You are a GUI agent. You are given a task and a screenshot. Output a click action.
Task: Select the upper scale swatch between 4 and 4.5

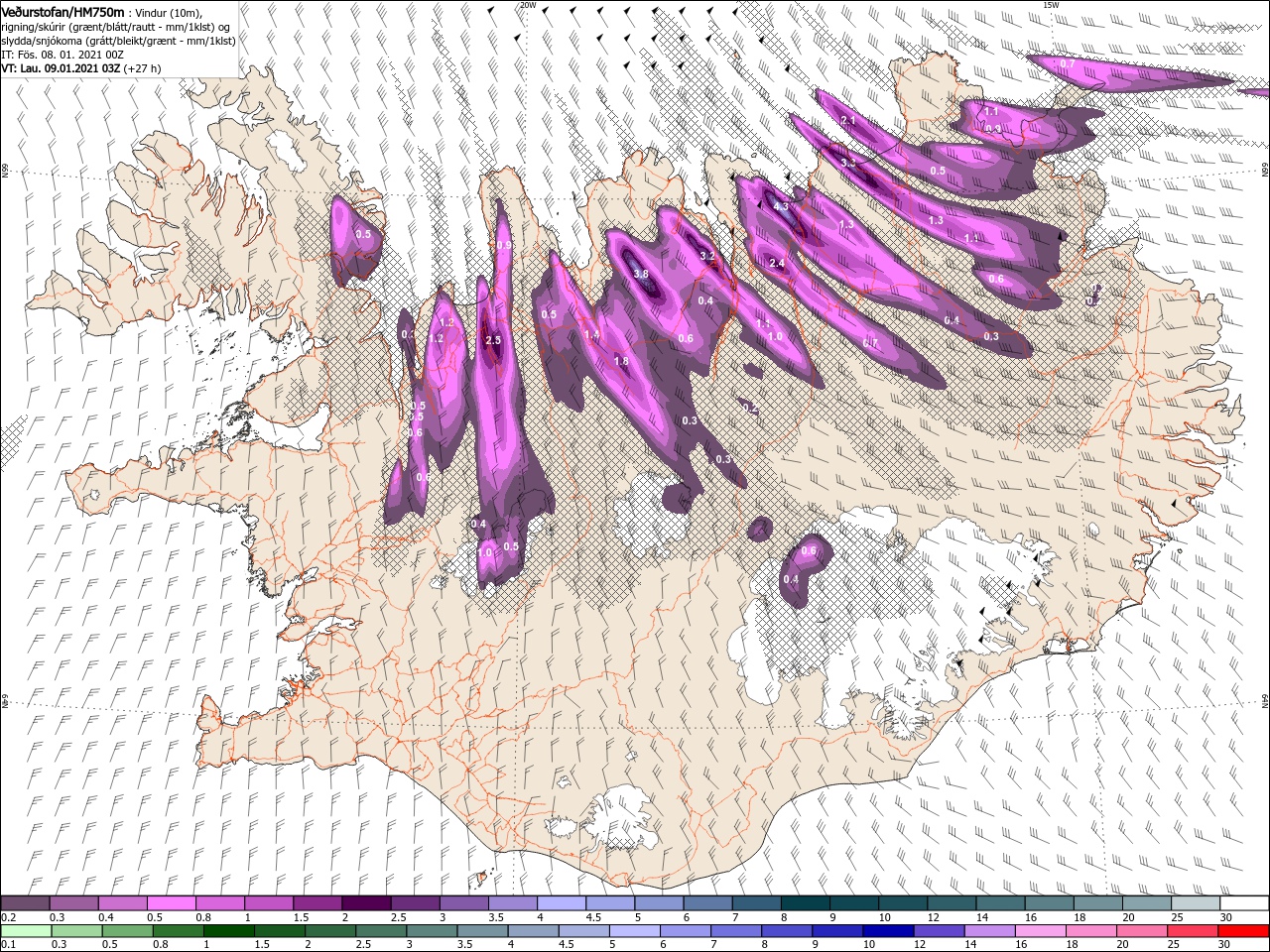[x=562, y=903]
